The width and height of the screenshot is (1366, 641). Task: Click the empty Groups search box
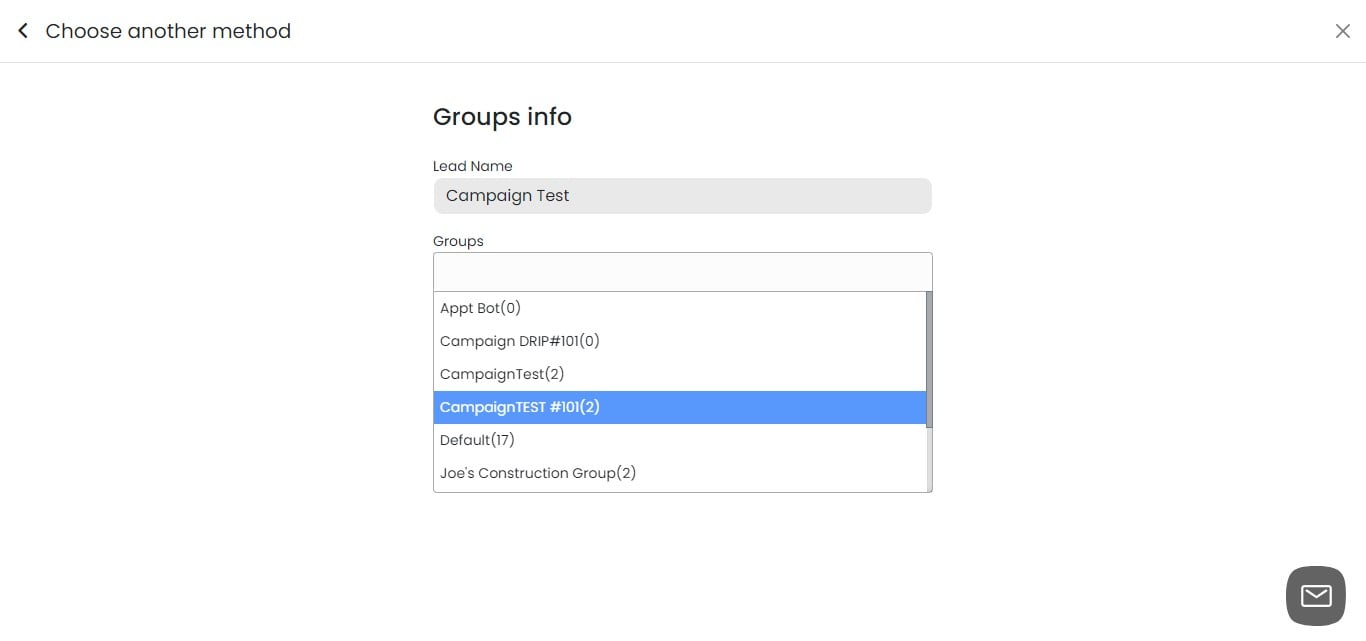pyautogui.click(x=683, y=271)
